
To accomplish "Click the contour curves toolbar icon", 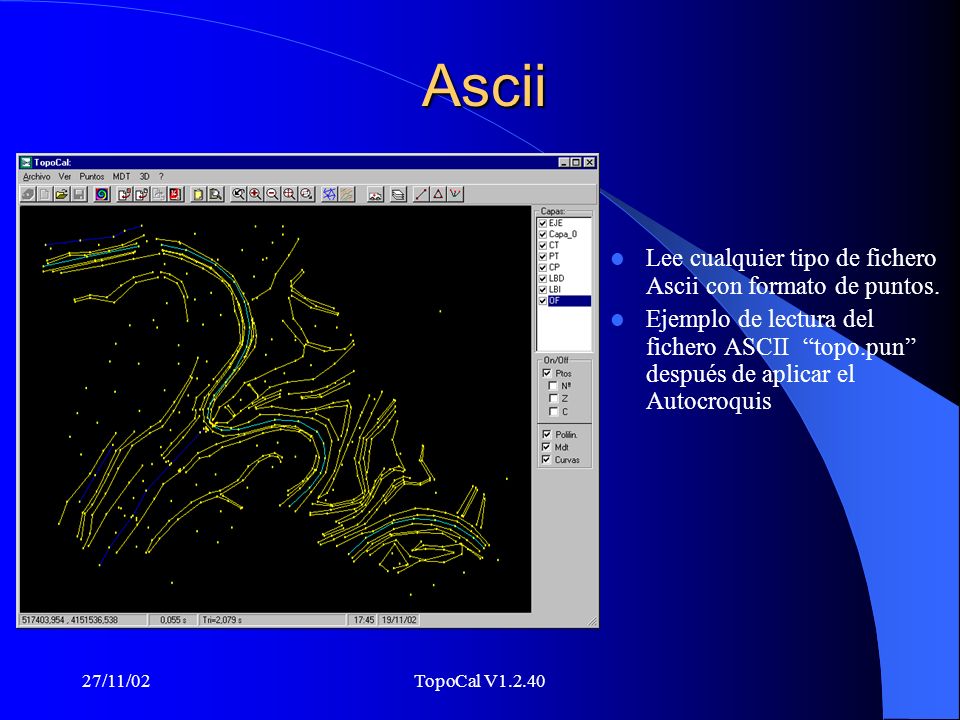I will click(x=347, y=194).
